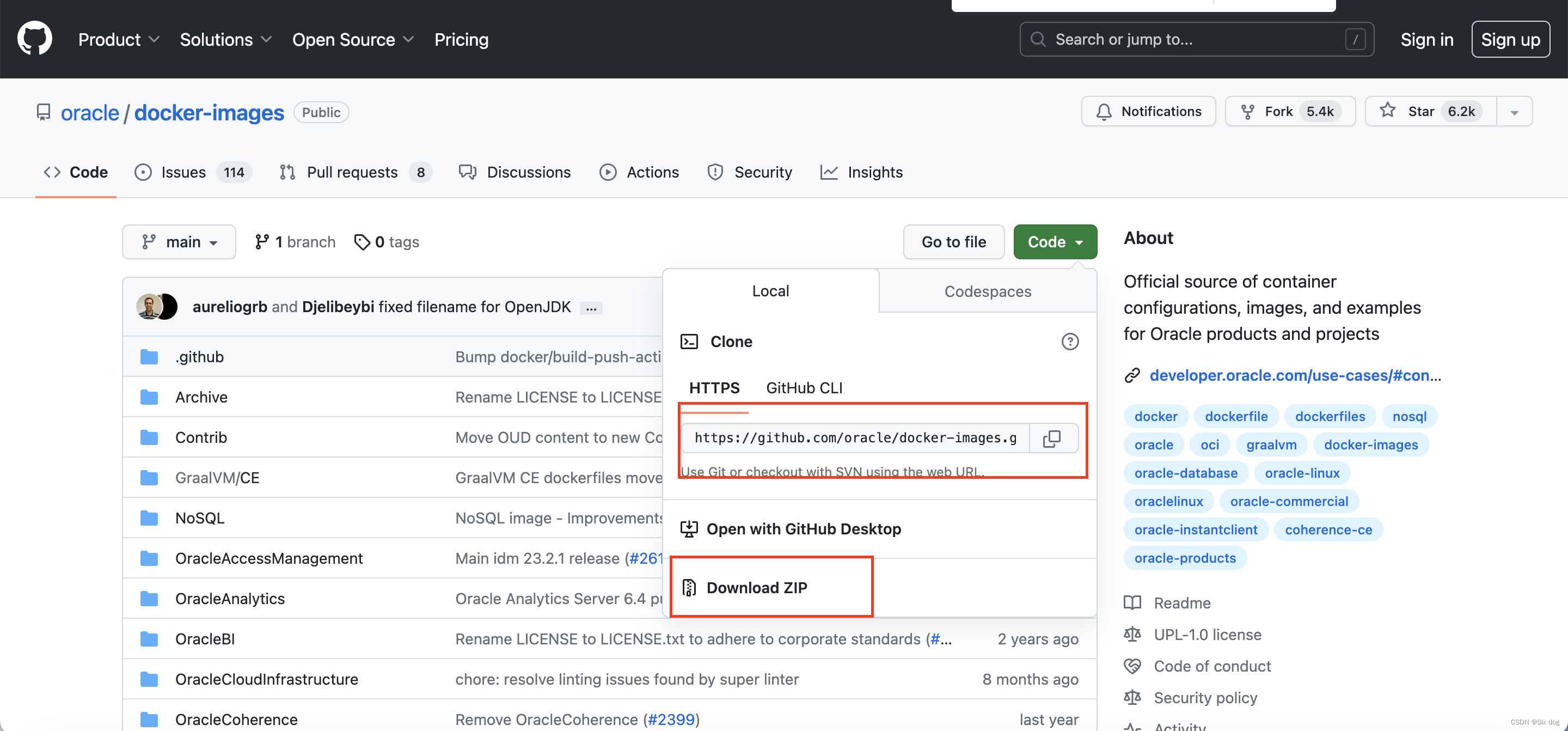Click the dockerfile topic tag

point(1236,417)
